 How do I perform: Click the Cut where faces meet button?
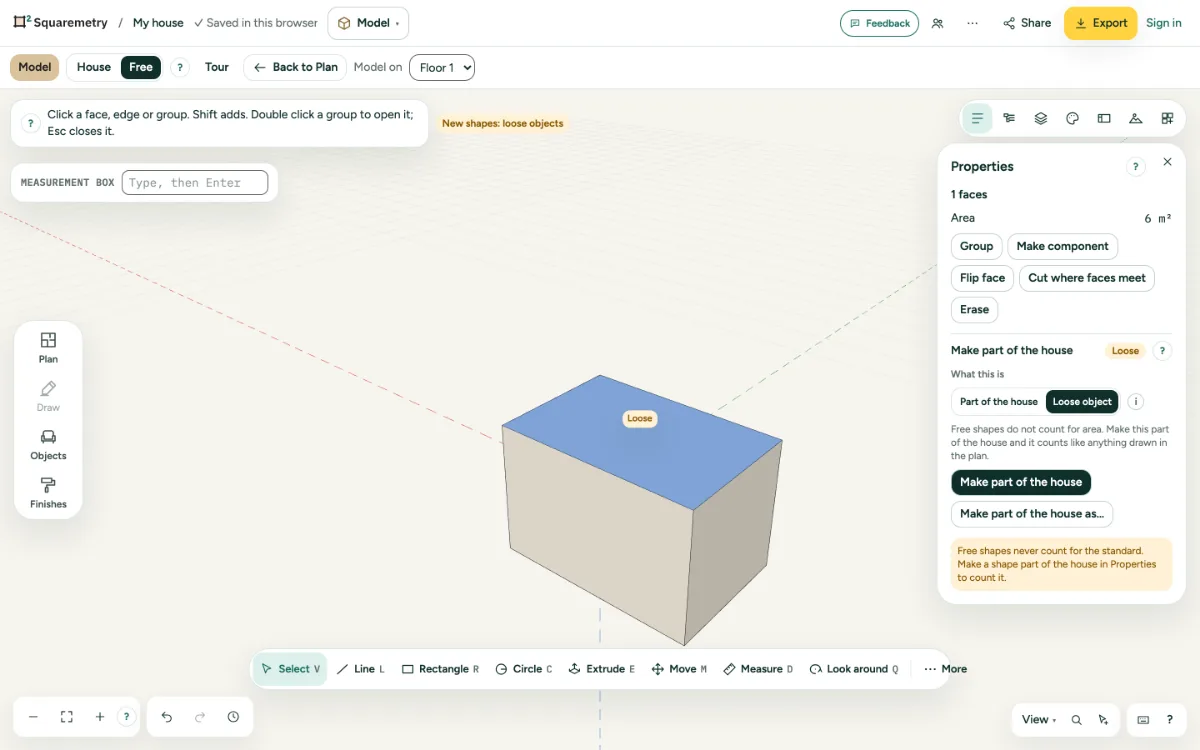click(1087, 278)
